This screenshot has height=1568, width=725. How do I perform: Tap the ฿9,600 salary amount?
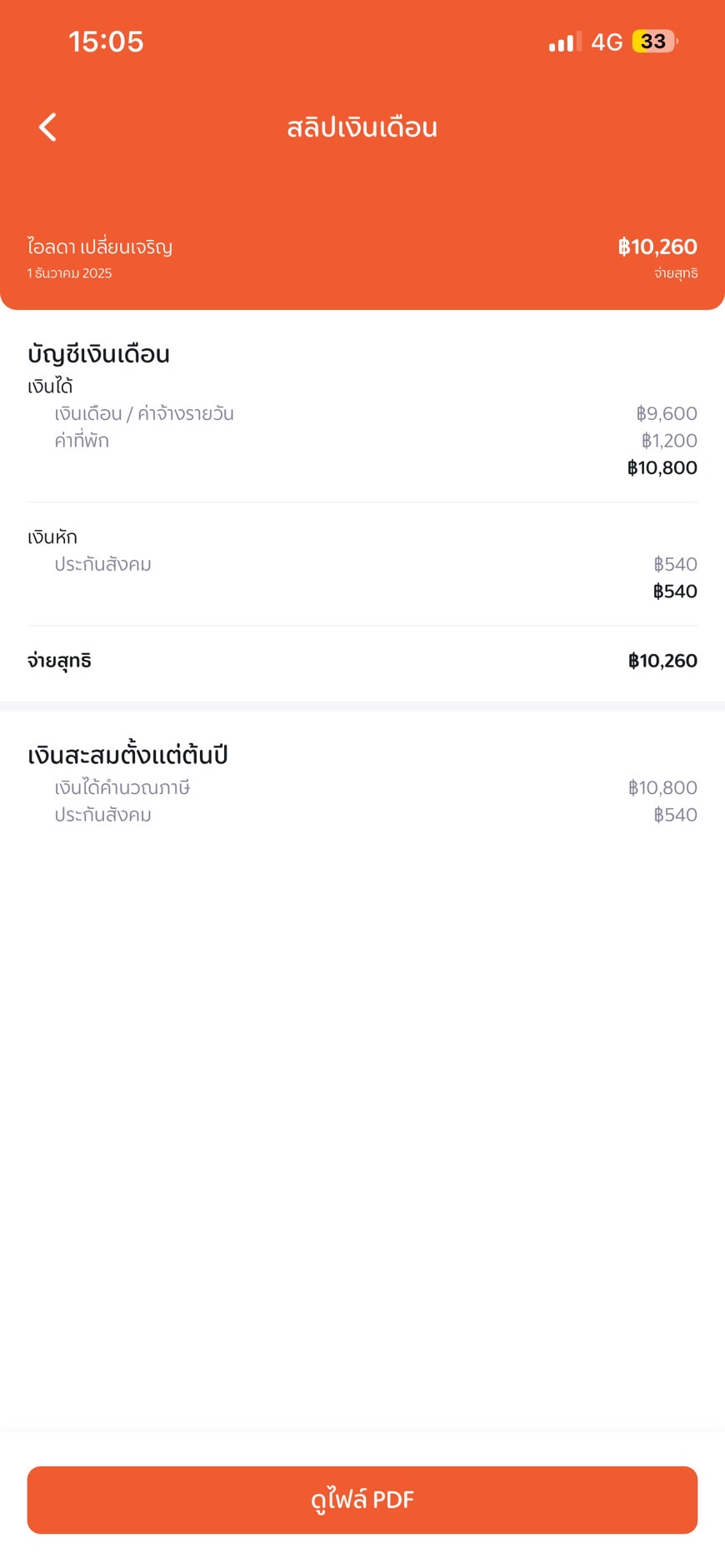(667, 413)
